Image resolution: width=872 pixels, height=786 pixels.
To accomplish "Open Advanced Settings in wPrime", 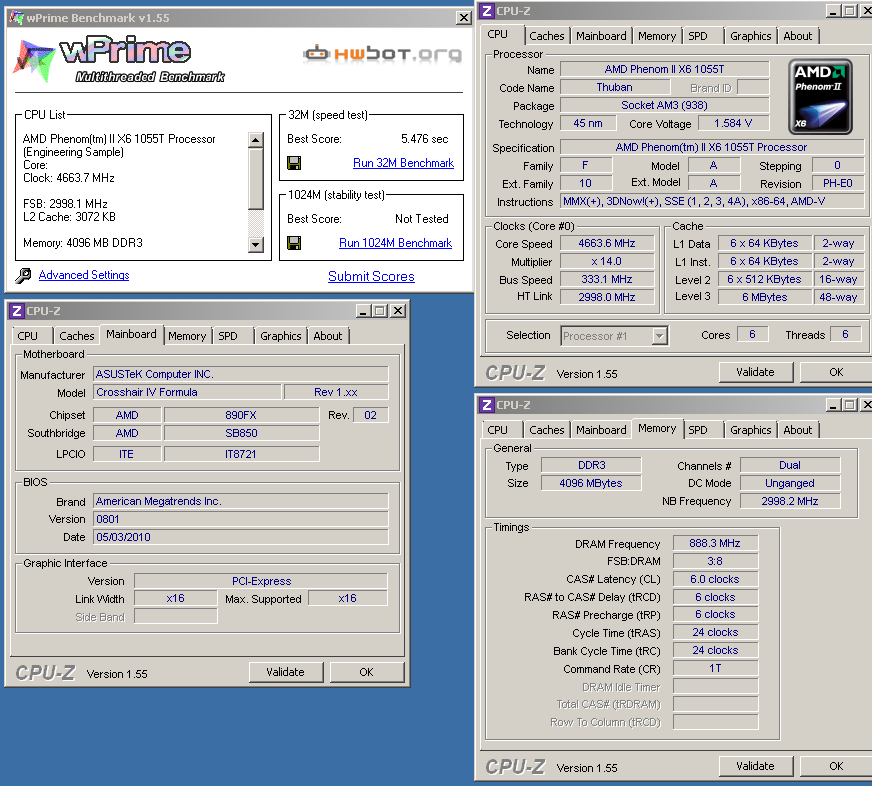I will coord(84,275).
